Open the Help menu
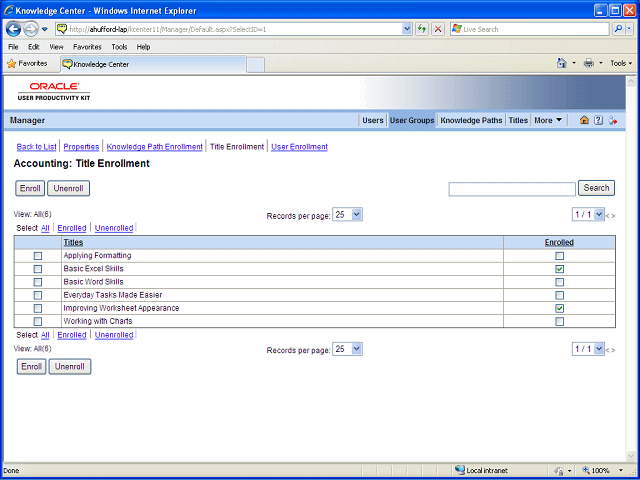 pos(143,47)
